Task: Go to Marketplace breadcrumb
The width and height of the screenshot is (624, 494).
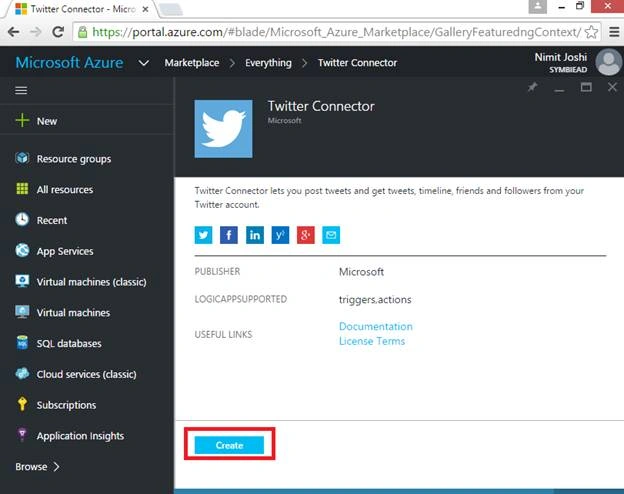Action: coord(192,63)
